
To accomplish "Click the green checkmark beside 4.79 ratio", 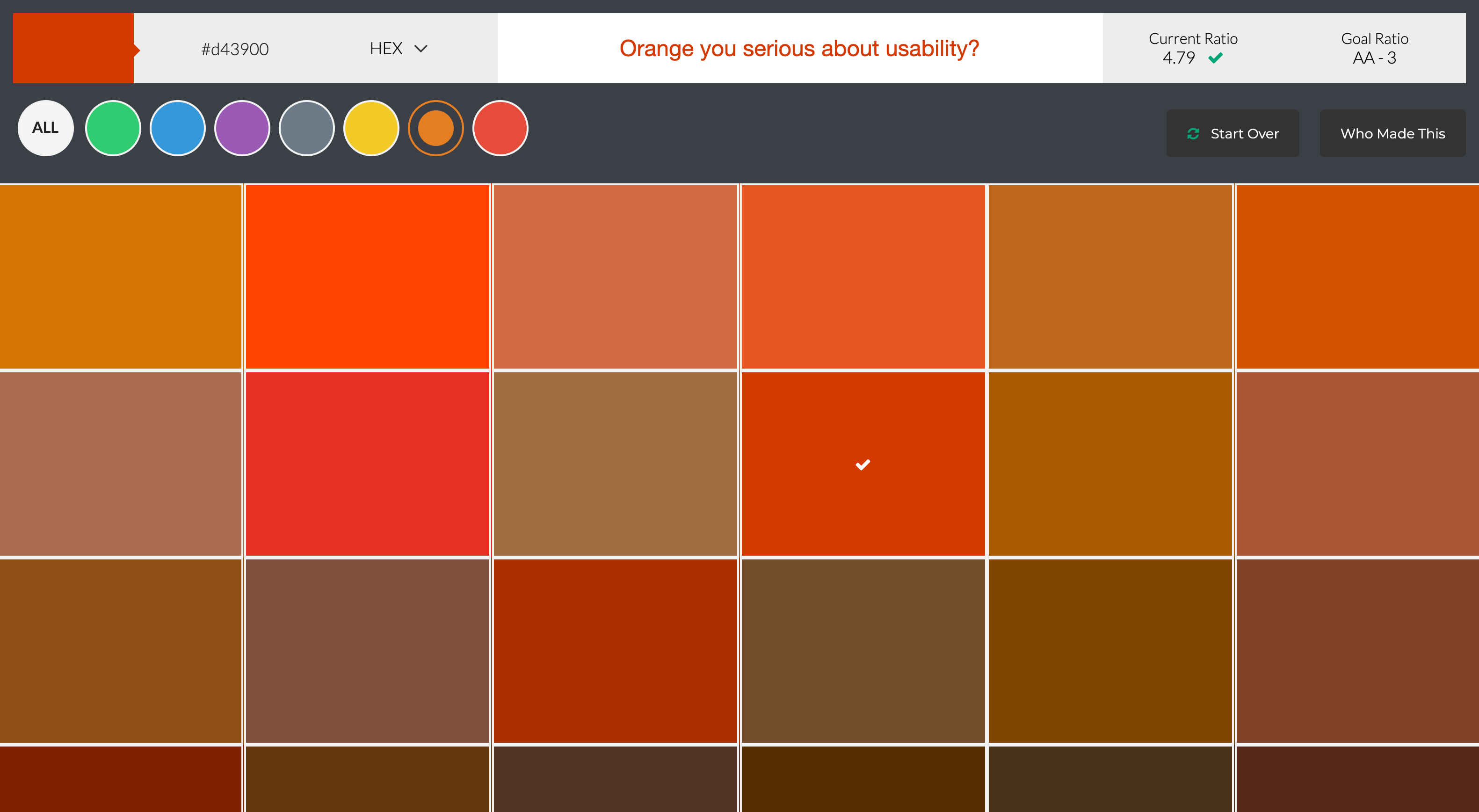I will [x=1216, y=58].
